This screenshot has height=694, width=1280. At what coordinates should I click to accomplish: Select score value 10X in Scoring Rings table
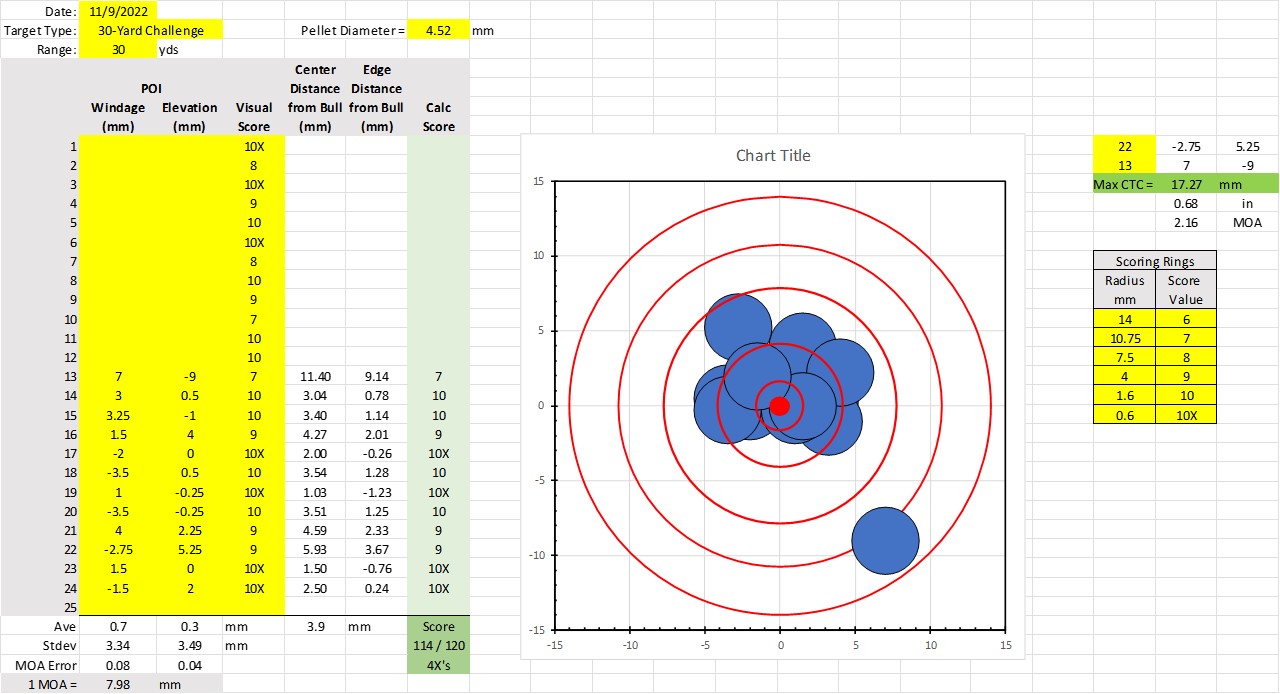(1185, 415)
